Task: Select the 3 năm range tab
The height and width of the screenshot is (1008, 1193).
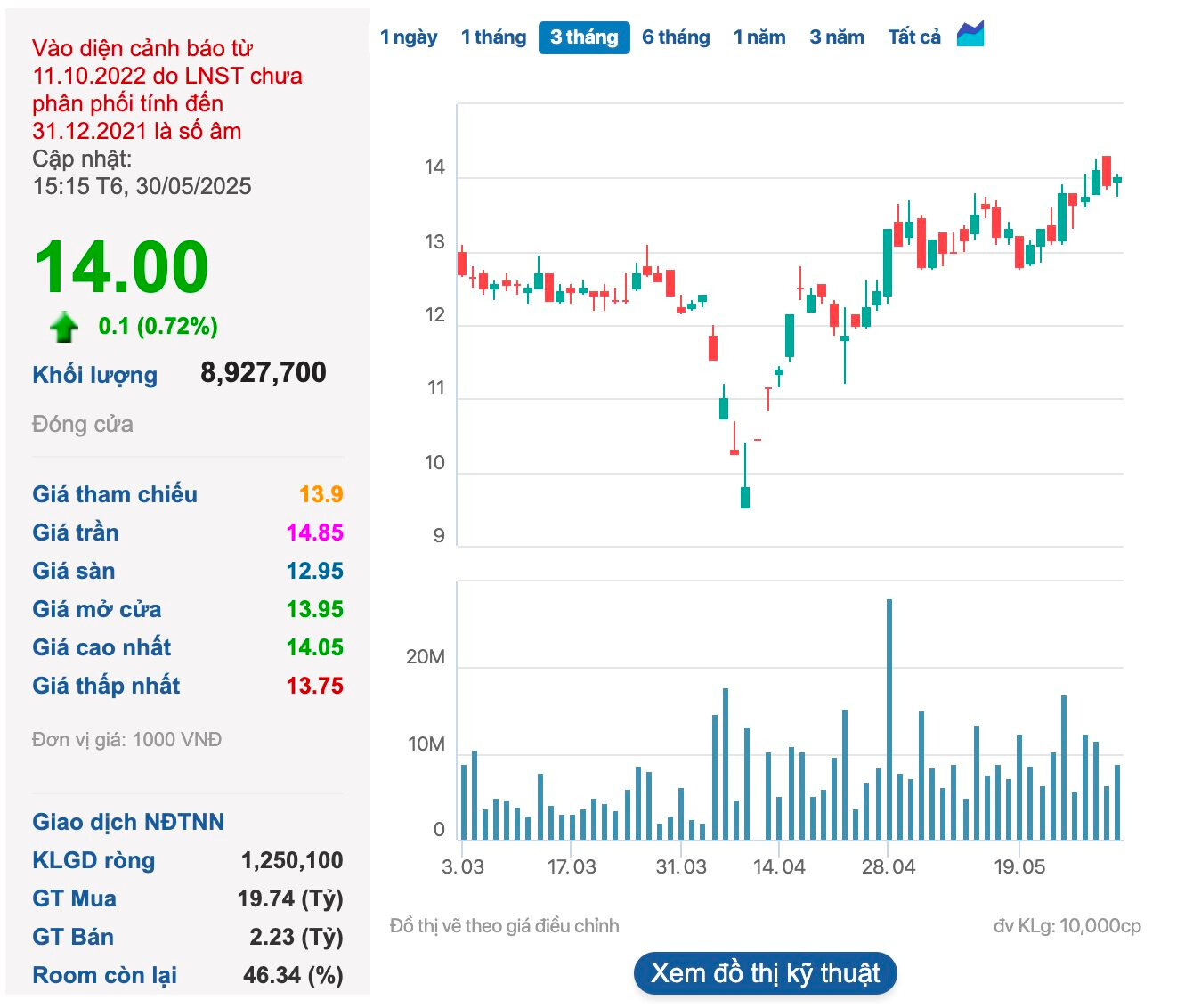Action: 837,37
